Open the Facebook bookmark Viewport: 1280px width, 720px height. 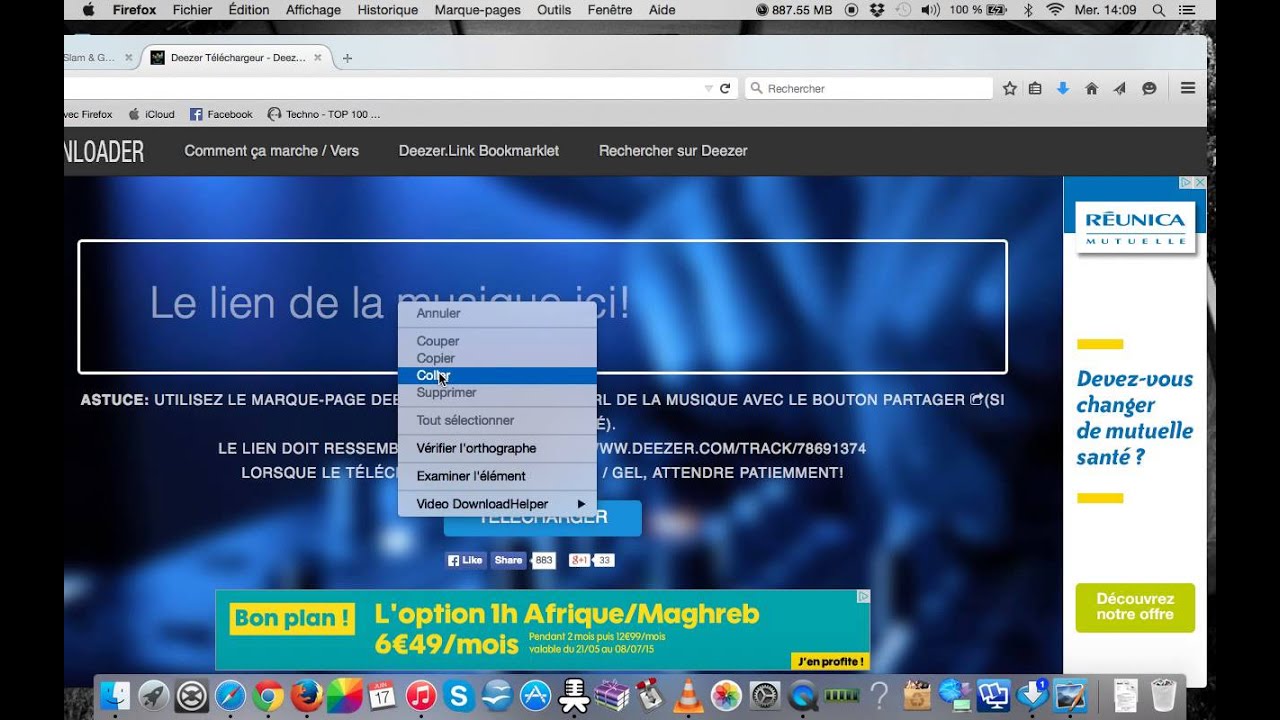[x=221, y=114]
